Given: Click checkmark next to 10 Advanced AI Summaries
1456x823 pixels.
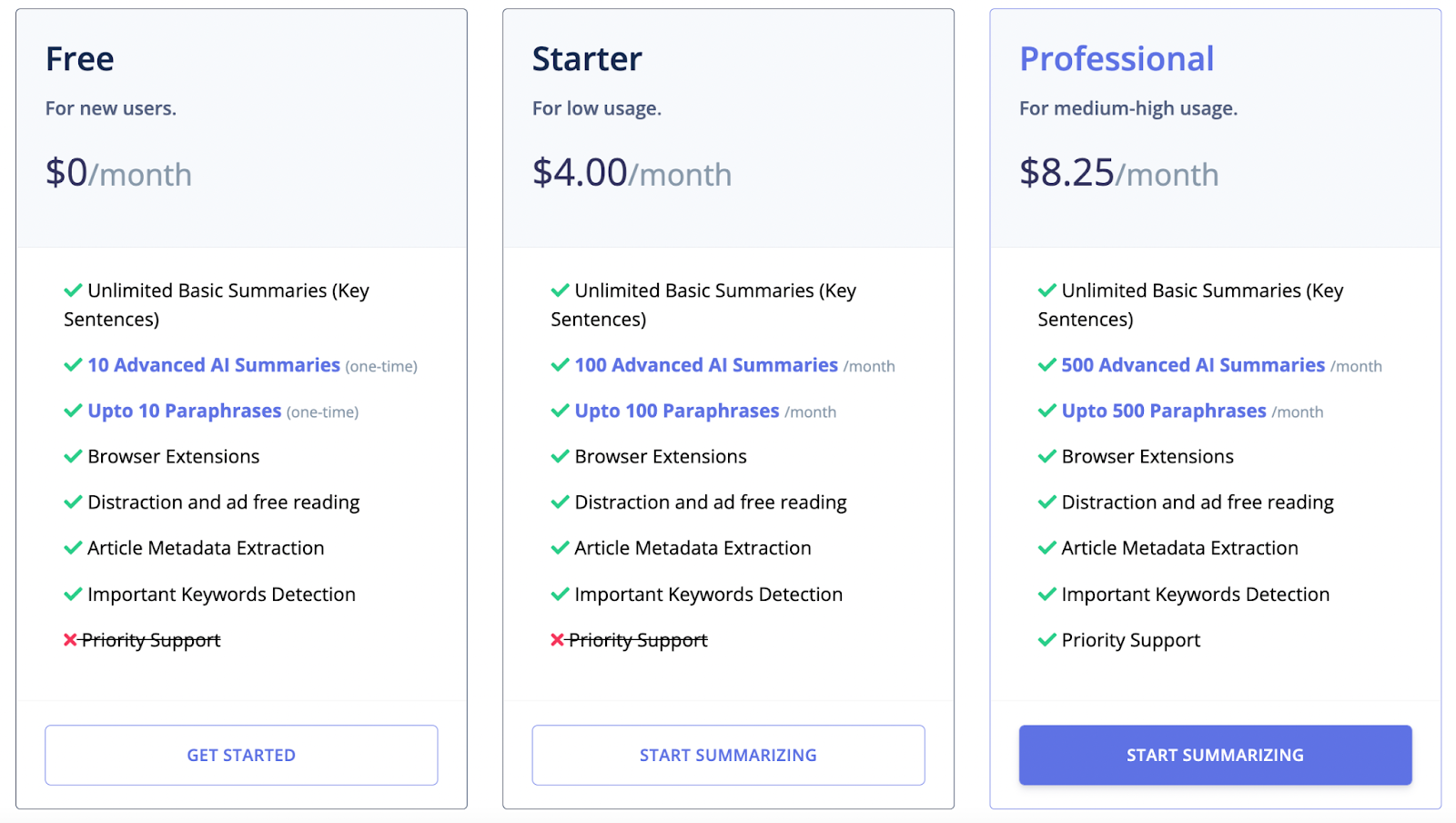Looking at the screenshot, I should coord(73,365).
